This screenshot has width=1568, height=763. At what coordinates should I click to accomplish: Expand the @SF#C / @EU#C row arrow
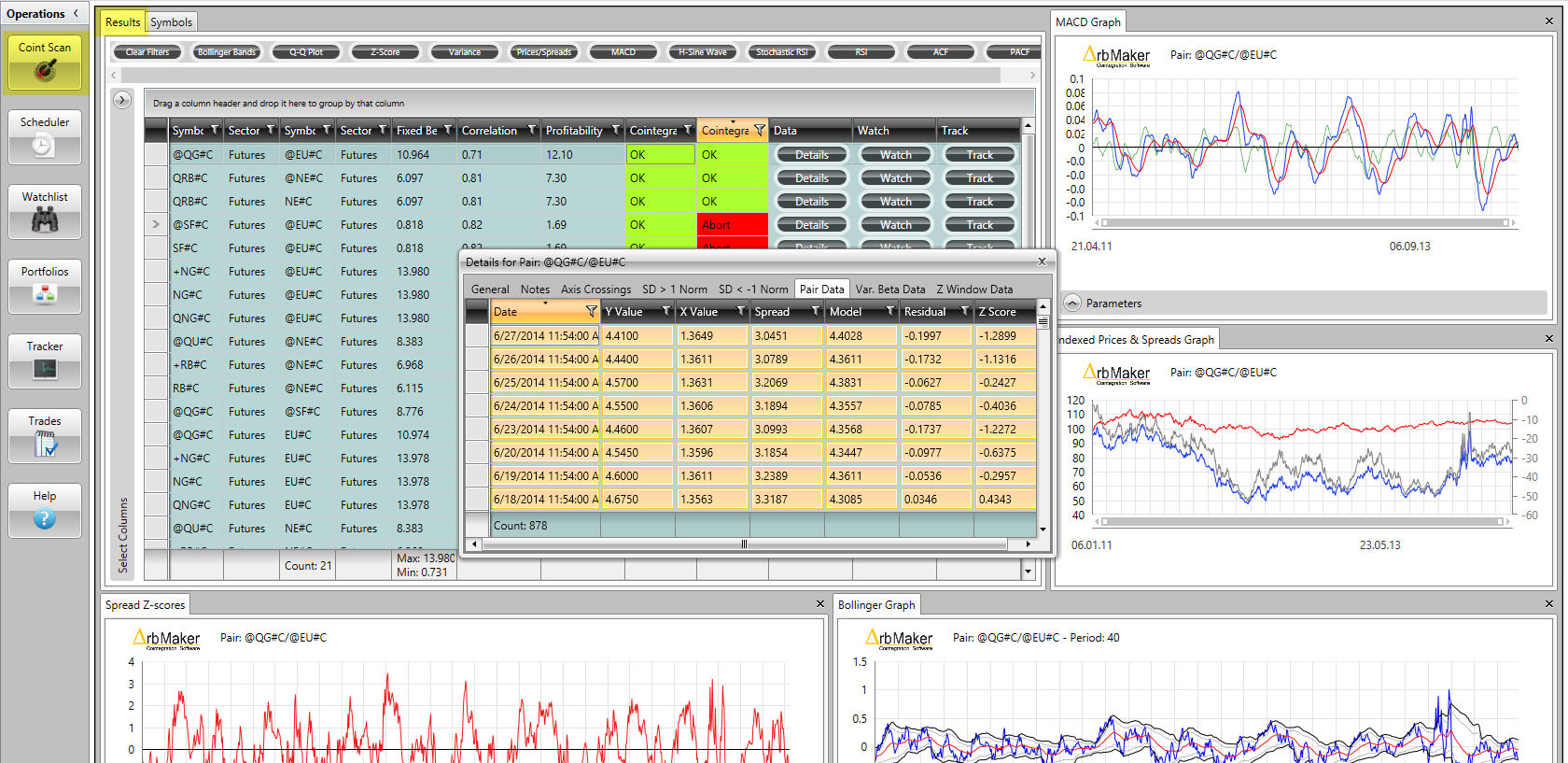click(x=156, y=224)
